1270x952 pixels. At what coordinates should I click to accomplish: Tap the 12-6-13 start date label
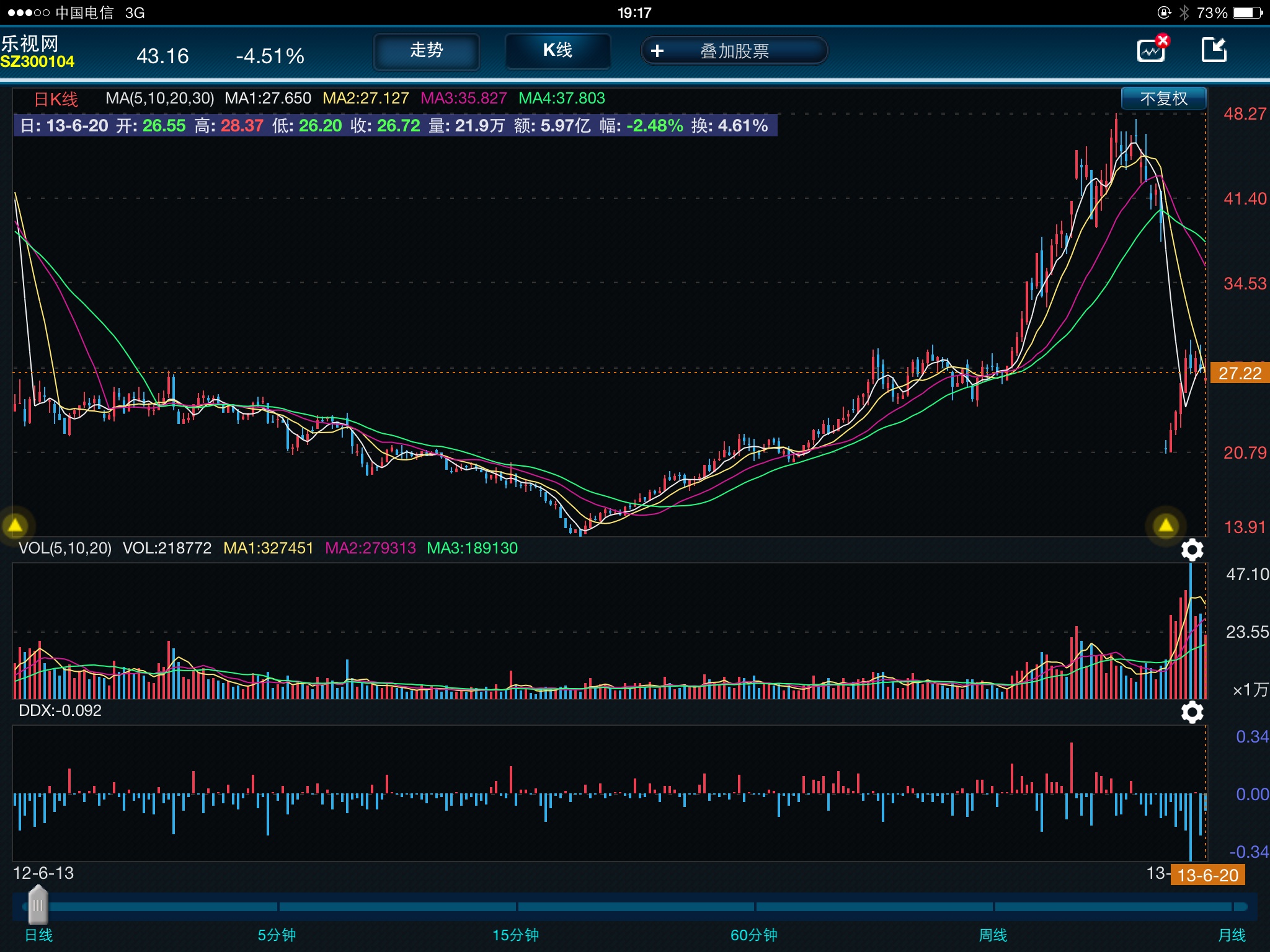[x=43, y=873]
